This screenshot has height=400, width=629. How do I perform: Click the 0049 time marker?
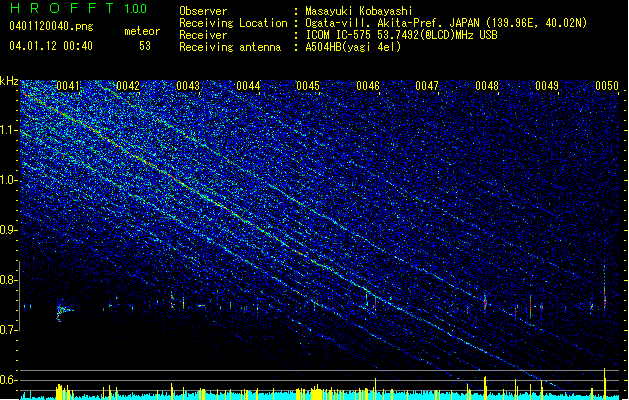547,86
